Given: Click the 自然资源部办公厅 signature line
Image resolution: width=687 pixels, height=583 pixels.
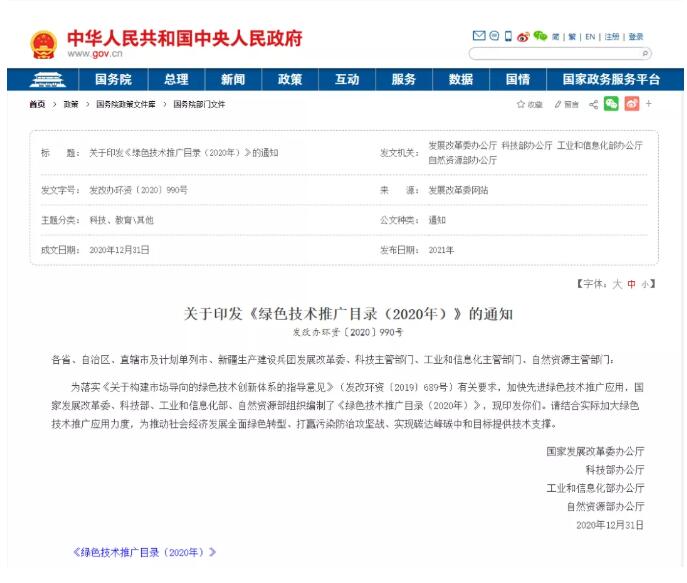Looking at the screenshot, I should point(605,506).
